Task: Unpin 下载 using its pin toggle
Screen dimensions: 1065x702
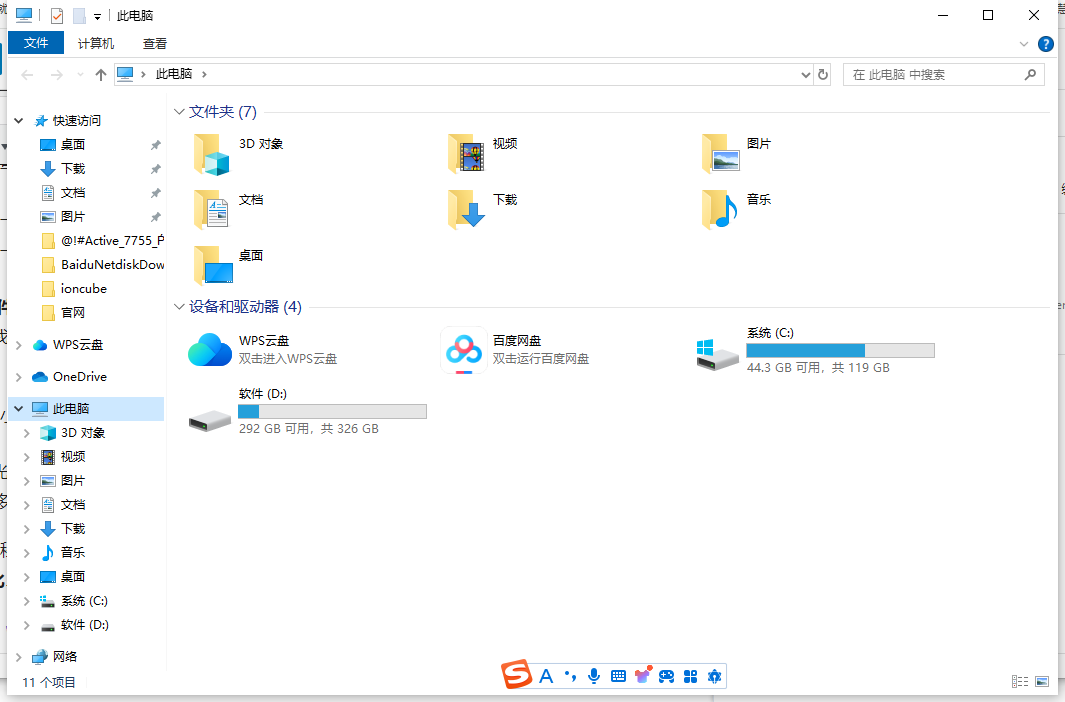Action: (155, 168)
